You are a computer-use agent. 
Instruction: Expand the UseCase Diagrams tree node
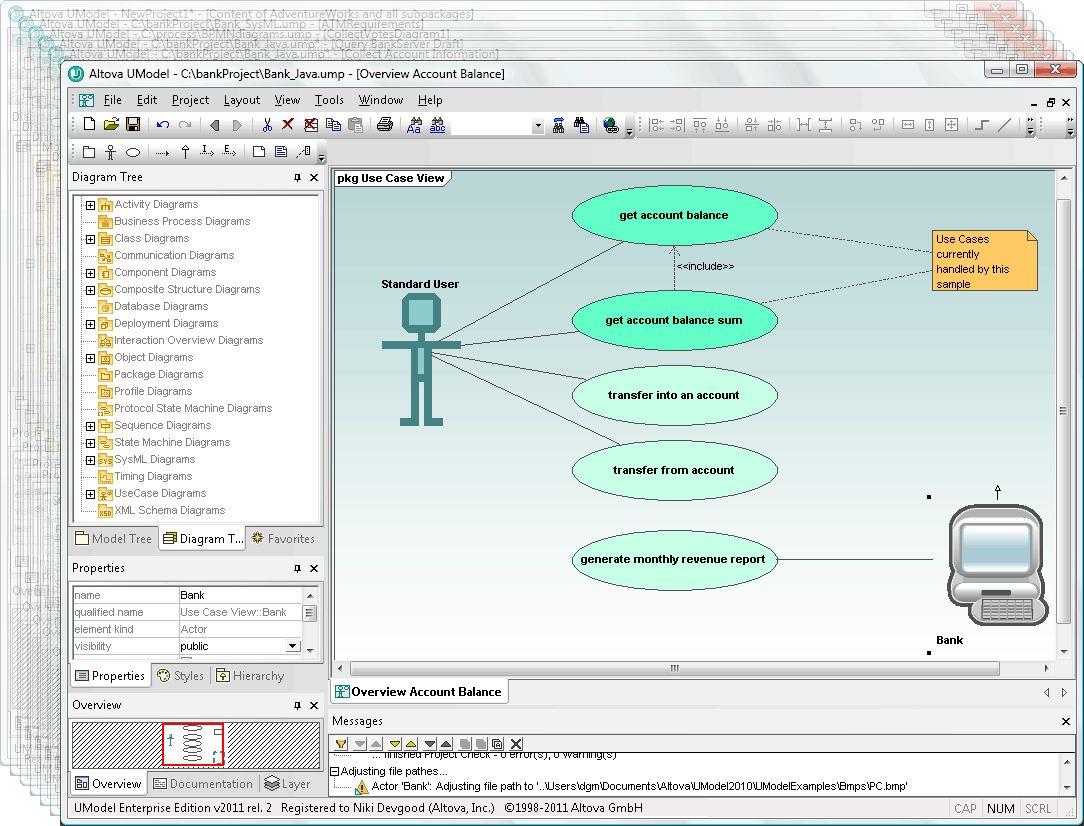[x=90, y=494]
